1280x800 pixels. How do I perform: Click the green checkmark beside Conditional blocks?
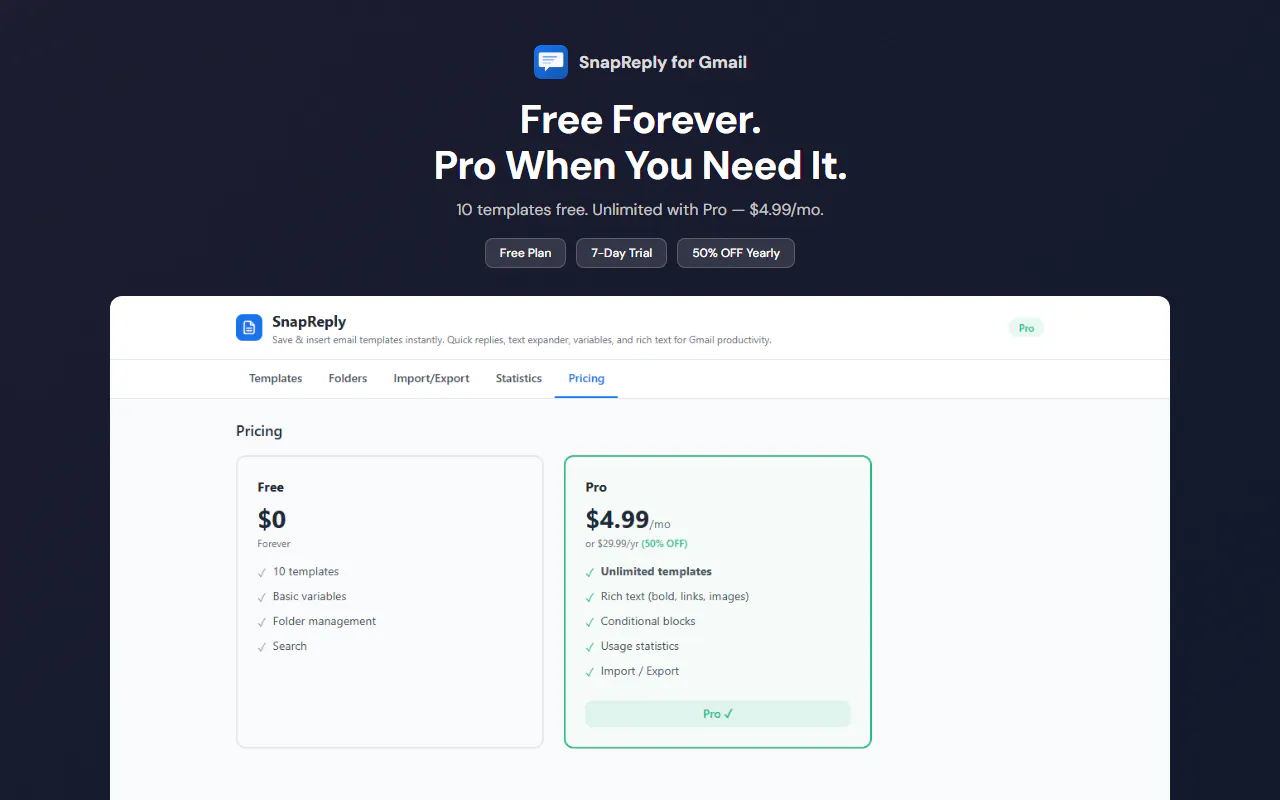pyautogui.click(x=590, y=622)
